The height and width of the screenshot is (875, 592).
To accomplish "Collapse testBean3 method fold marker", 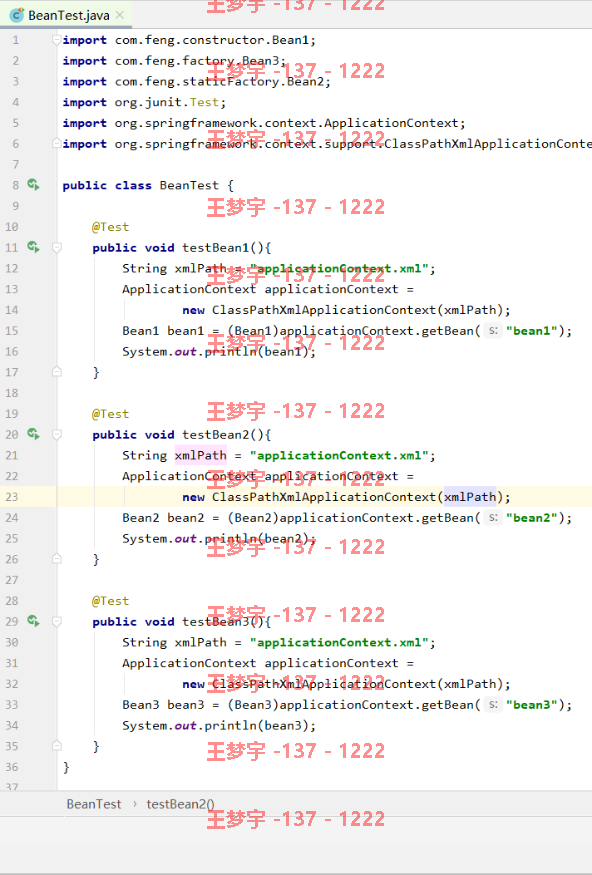I will [56, 621].
